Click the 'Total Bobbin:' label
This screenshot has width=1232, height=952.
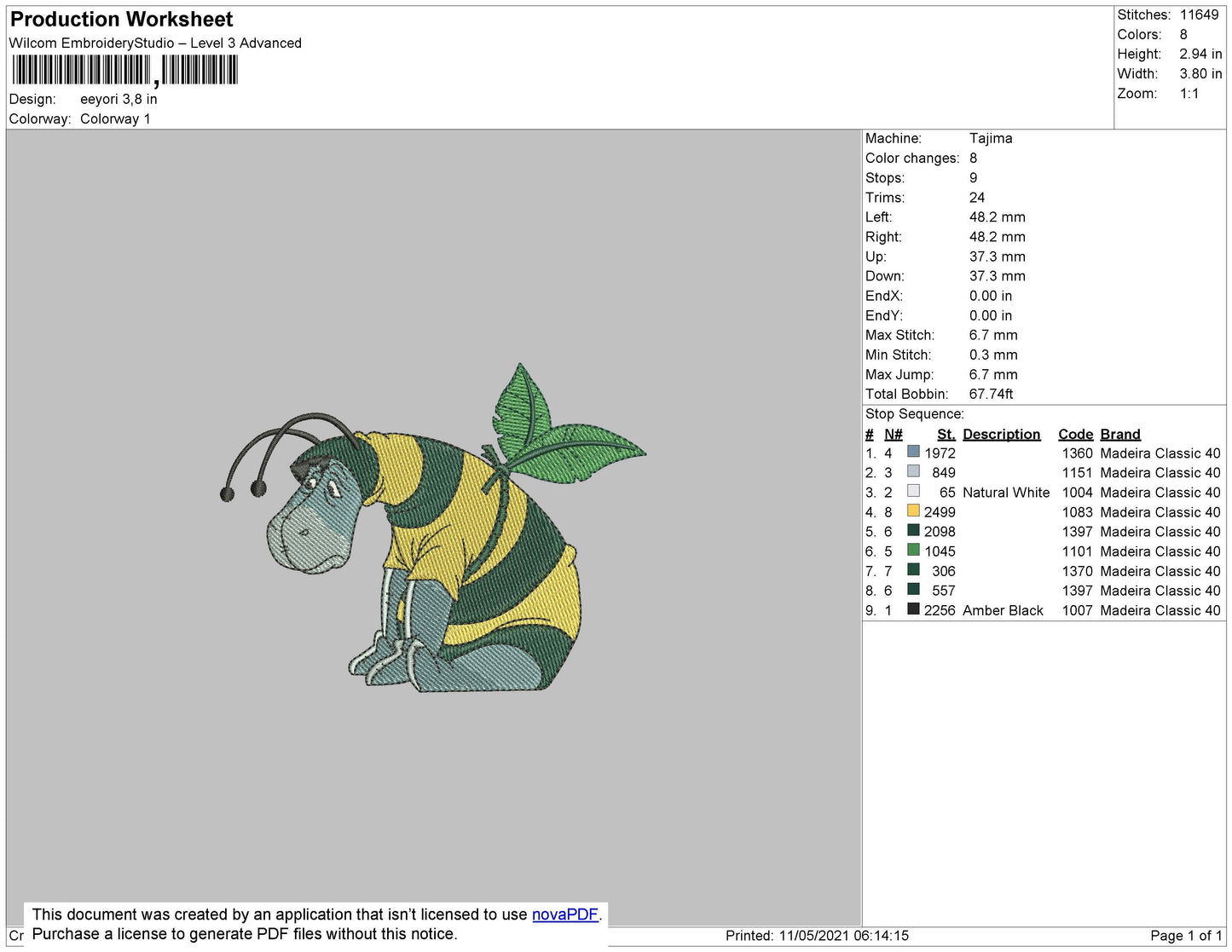(x=907, y=394)
